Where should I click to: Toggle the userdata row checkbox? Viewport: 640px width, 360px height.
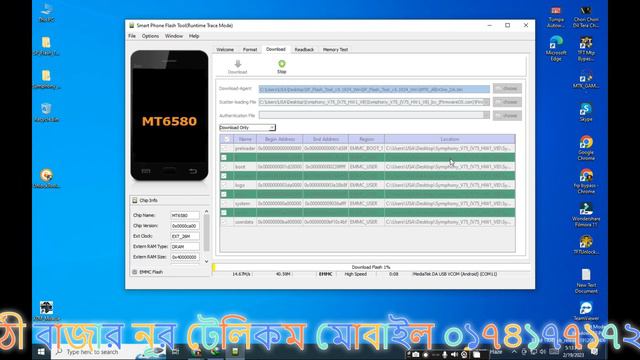tap(224, 222)
